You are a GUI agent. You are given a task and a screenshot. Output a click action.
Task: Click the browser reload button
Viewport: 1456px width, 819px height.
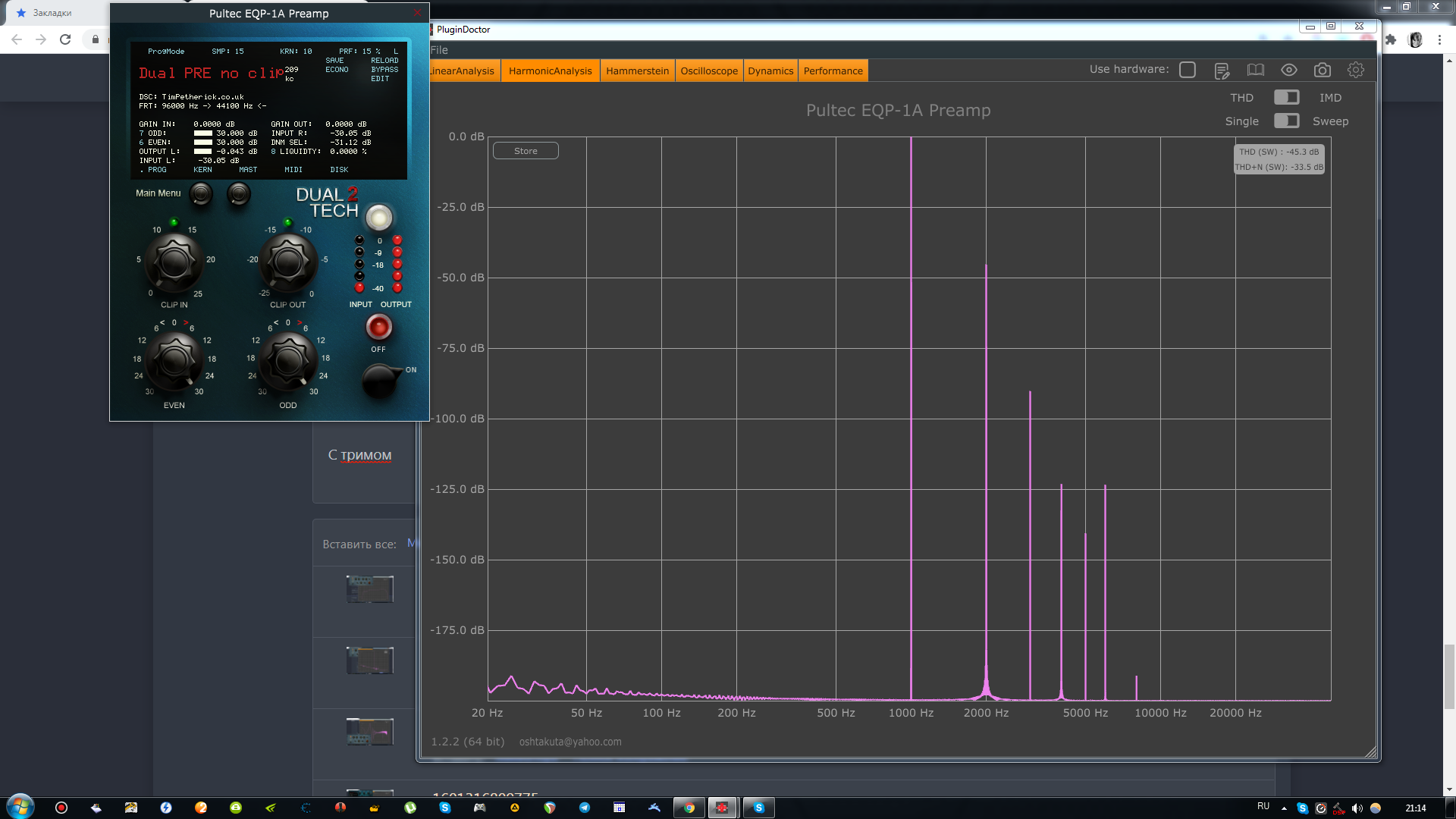click(x=65, y=39)
